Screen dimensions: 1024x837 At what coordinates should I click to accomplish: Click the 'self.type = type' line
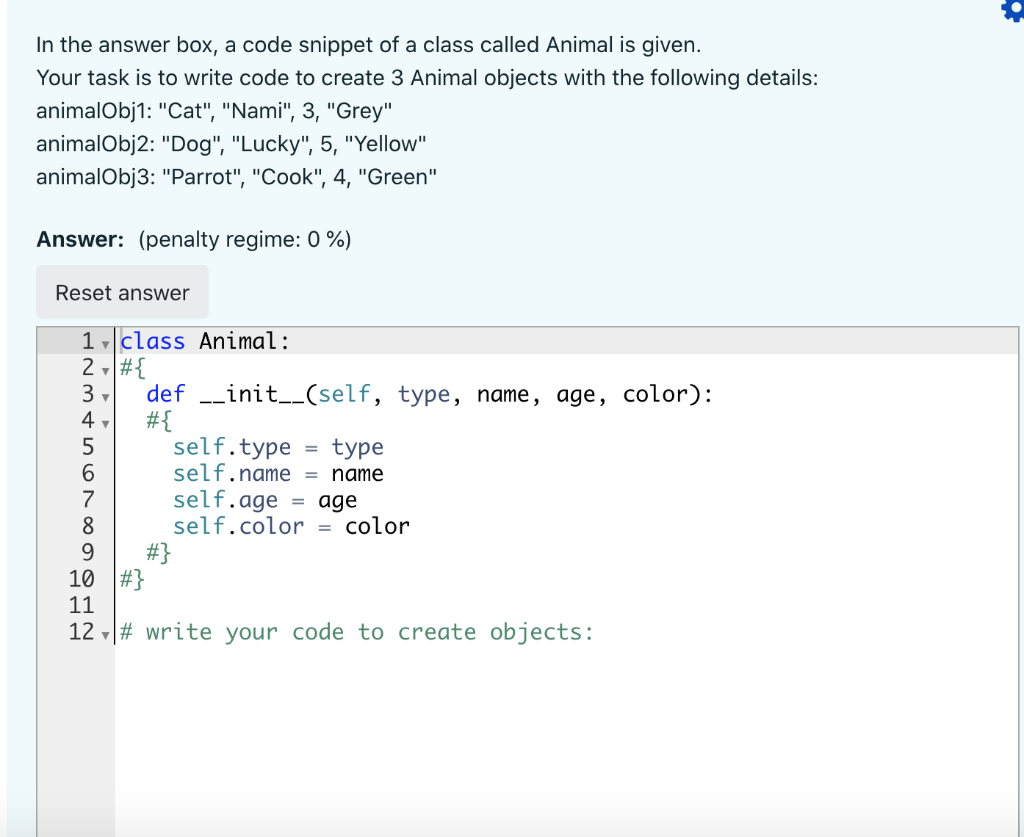tap(278, 447)
